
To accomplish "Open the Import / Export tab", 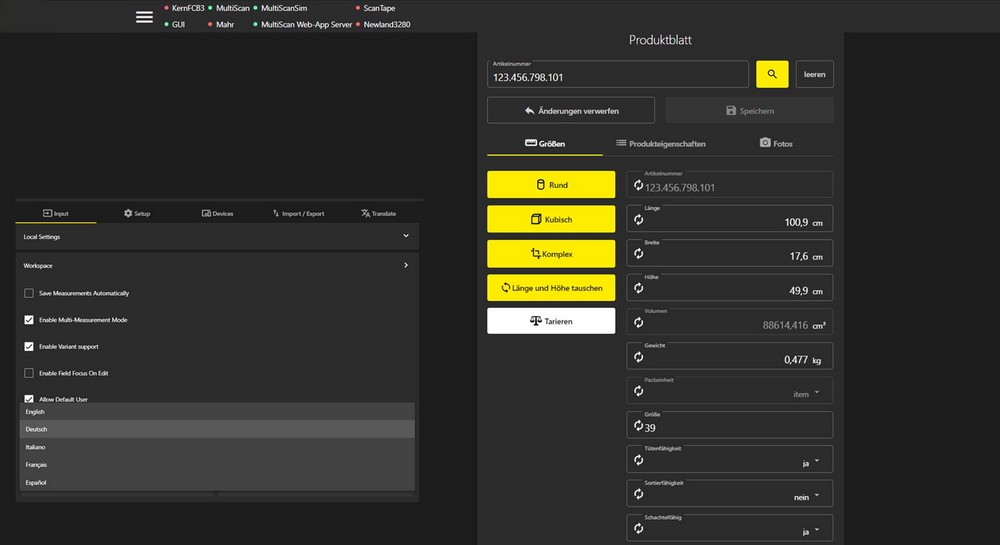I will pyautogui.click(x=298, y=213).
